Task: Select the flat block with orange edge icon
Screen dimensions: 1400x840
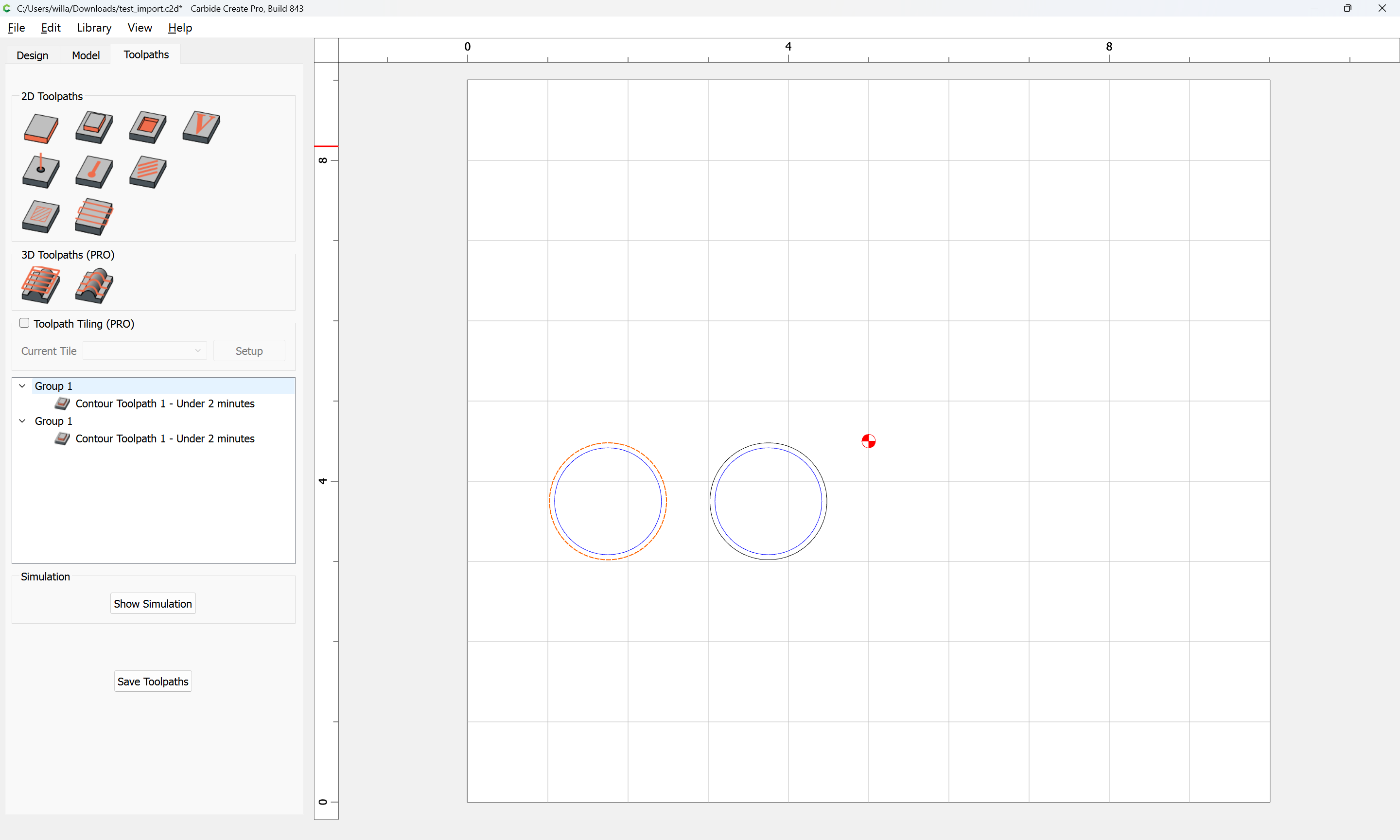Action: coord(41,128)
